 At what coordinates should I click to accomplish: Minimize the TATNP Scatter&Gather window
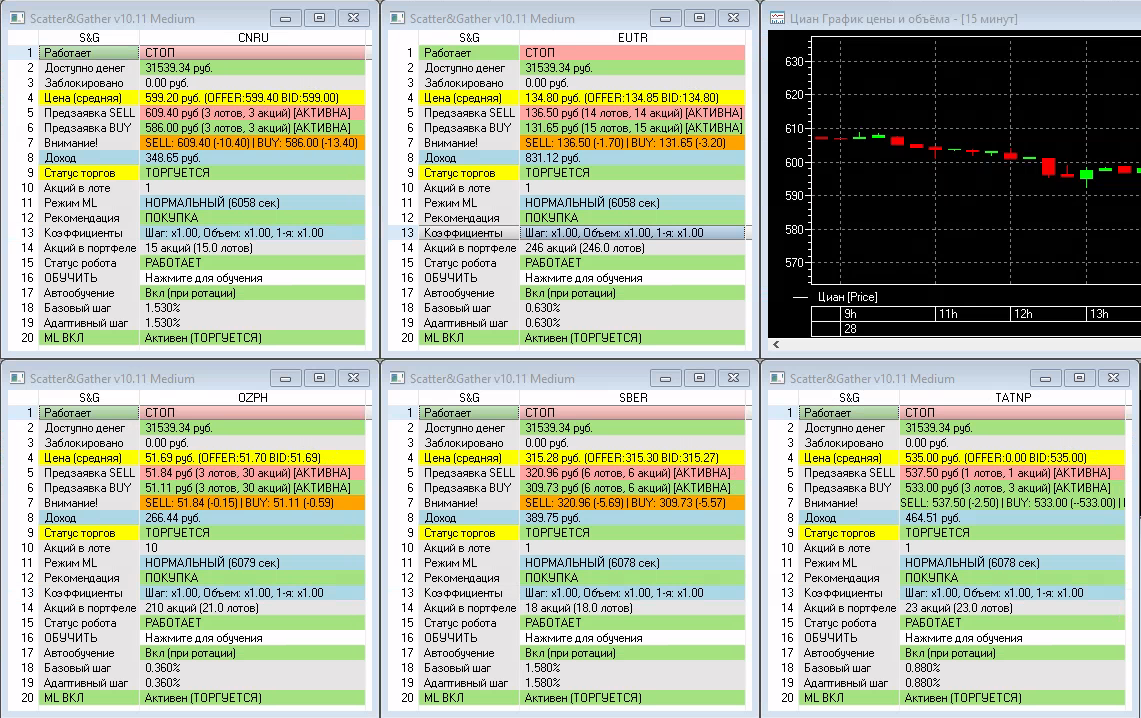pyautogui.click(x=1046, y=378)
